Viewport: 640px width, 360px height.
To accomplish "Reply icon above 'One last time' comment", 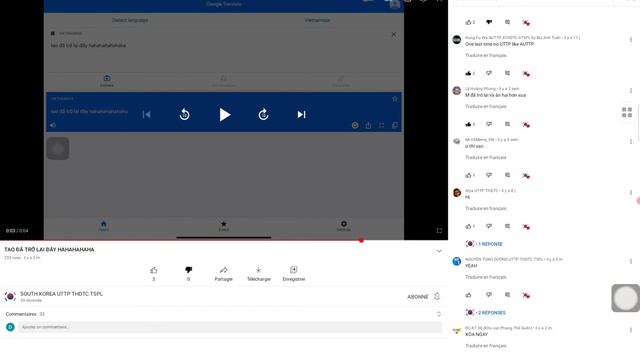I will pos(507,22).
